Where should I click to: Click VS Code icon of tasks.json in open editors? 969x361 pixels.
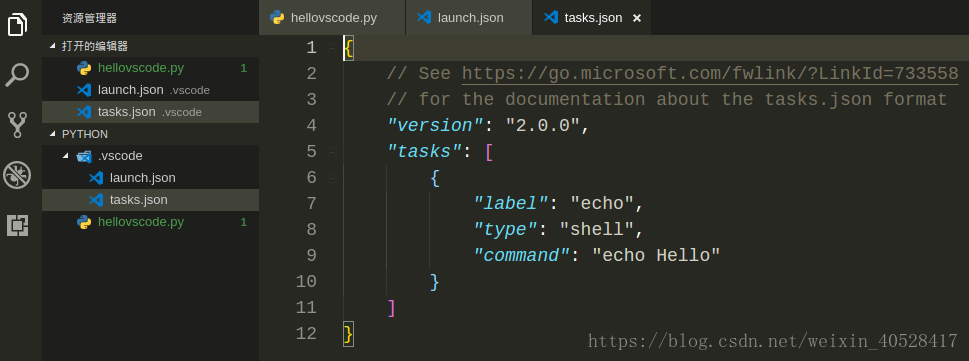tap(84, 112)
